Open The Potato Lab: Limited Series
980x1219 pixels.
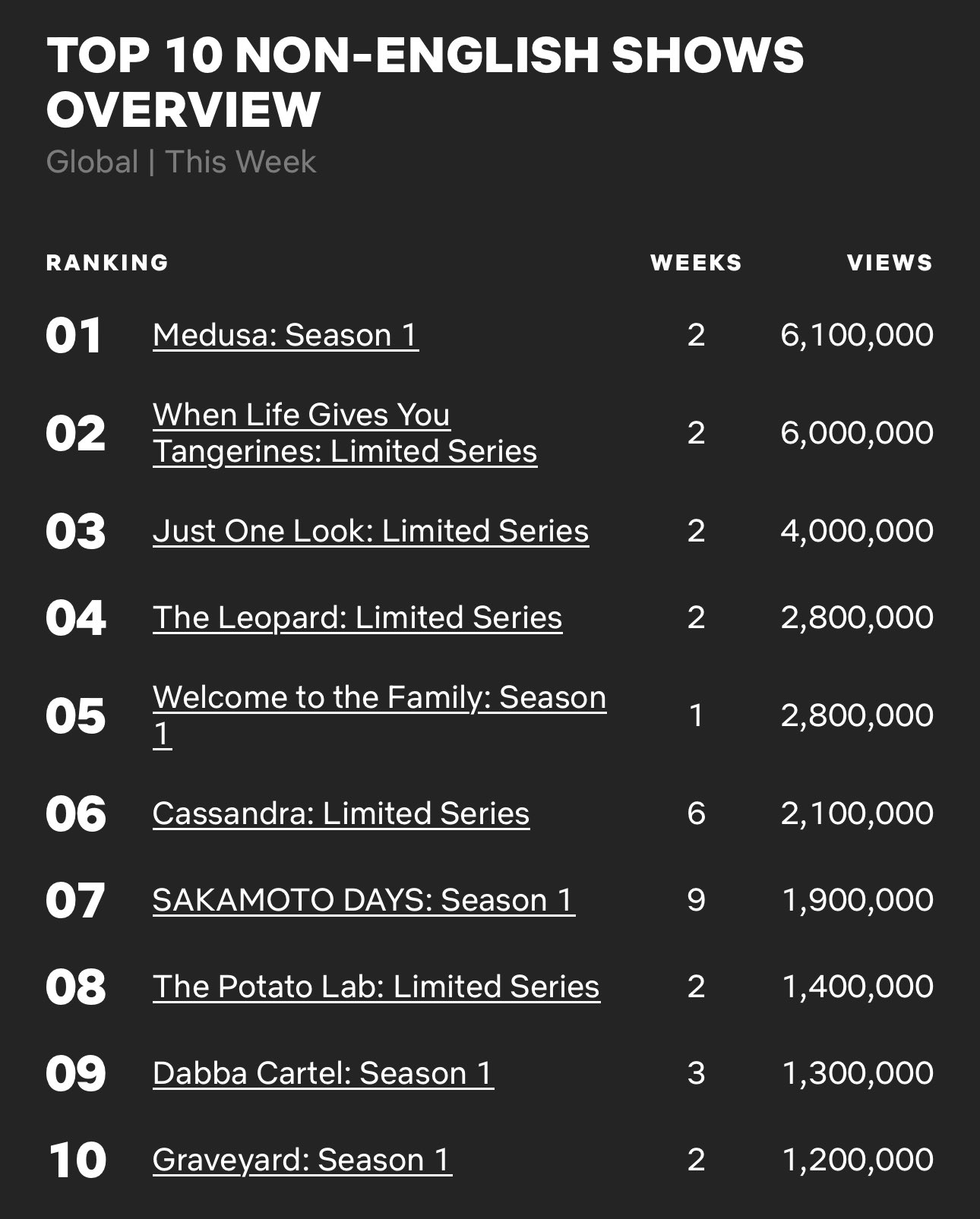pyautogui.click(x=376, y=987)
